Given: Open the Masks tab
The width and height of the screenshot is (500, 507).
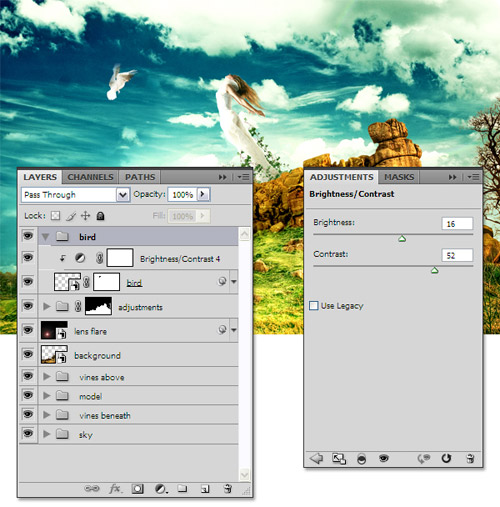Looking at the screenshot, I should (399, 177).
